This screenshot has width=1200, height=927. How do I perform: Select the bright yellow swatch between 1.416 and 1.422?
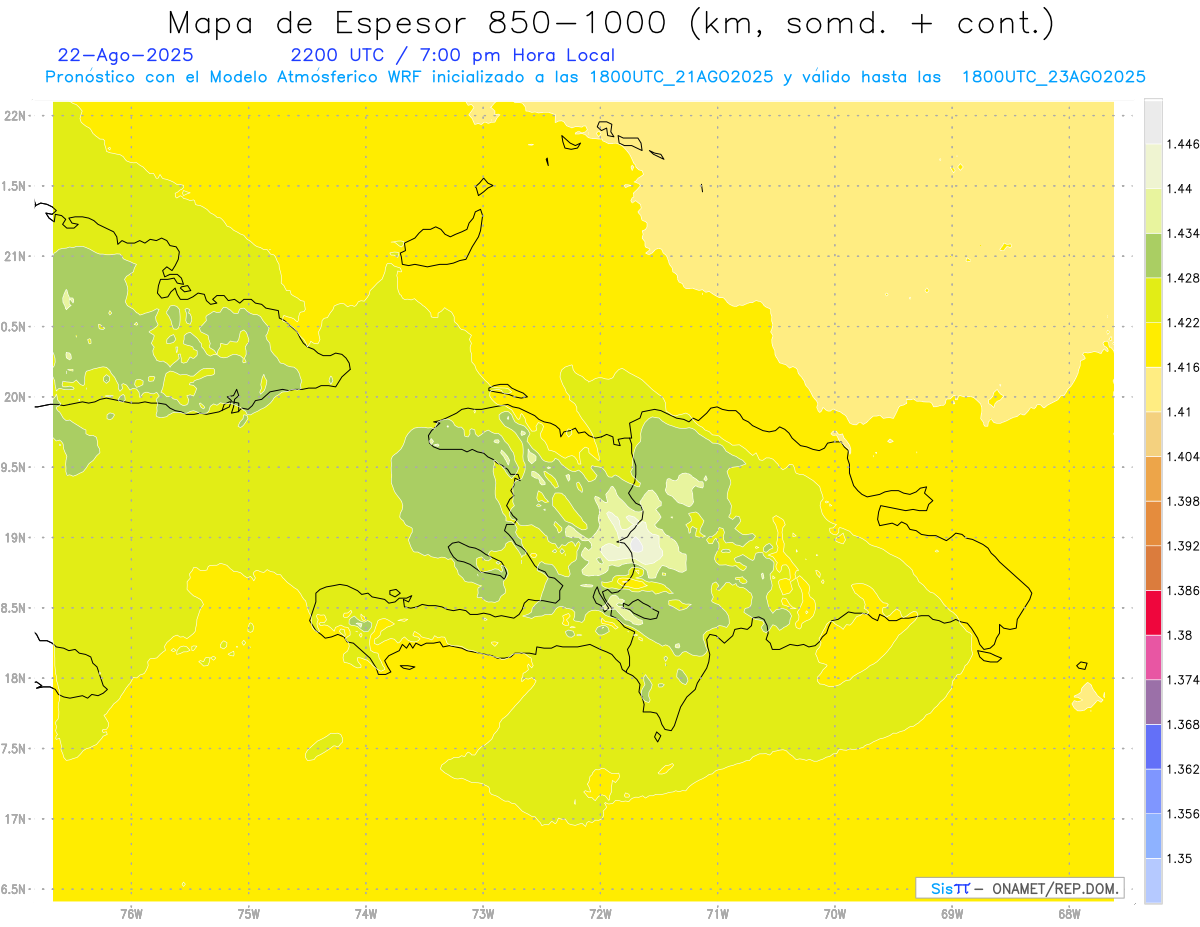point(1153,345)
